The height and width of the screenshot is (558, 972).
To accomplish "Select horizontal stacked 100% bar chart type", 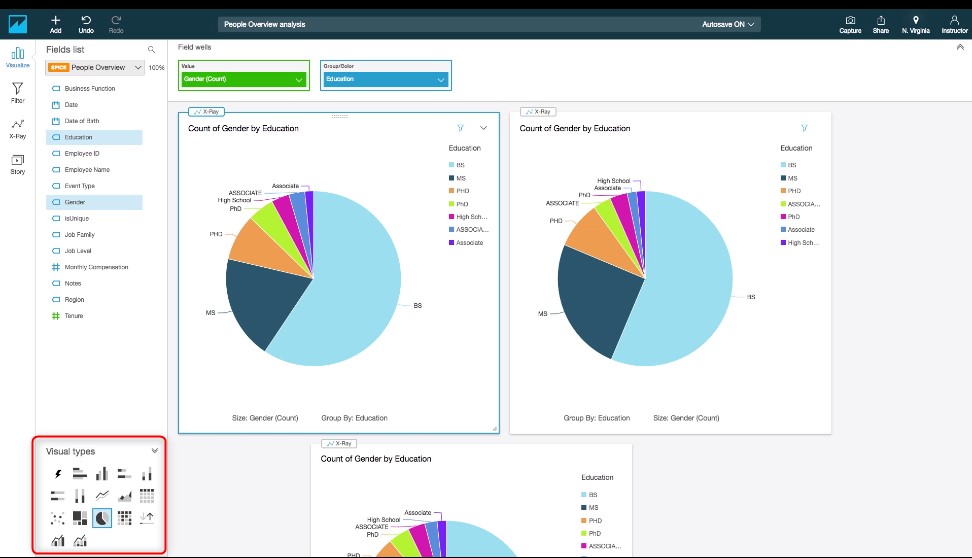I will tap(58, 495).
